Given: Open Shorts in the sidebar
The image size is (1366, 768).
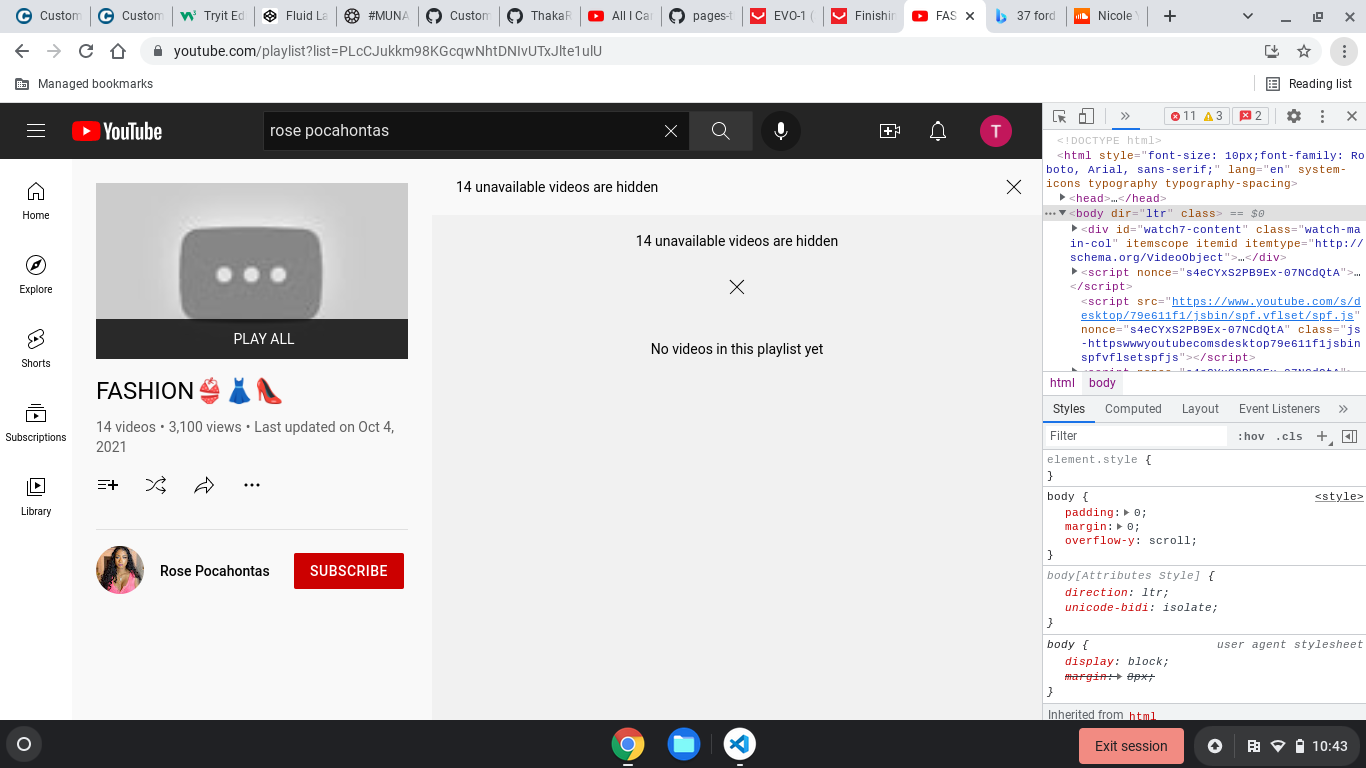Looking at the screenshot, I should pos(36,349).
